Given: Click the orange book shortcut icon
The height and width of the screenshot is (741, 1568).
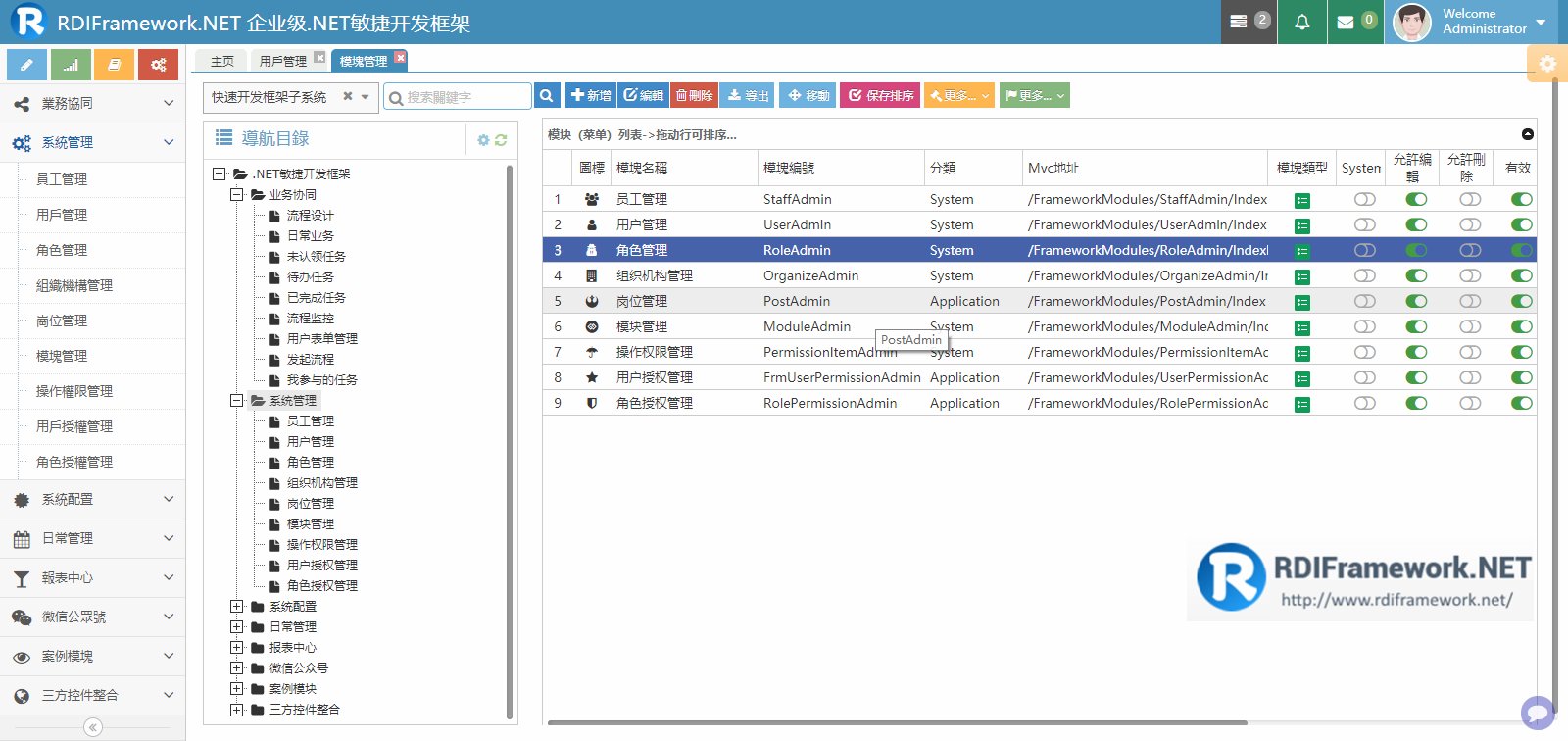Looking at the screenshot, I should click(x=115, y=65).
